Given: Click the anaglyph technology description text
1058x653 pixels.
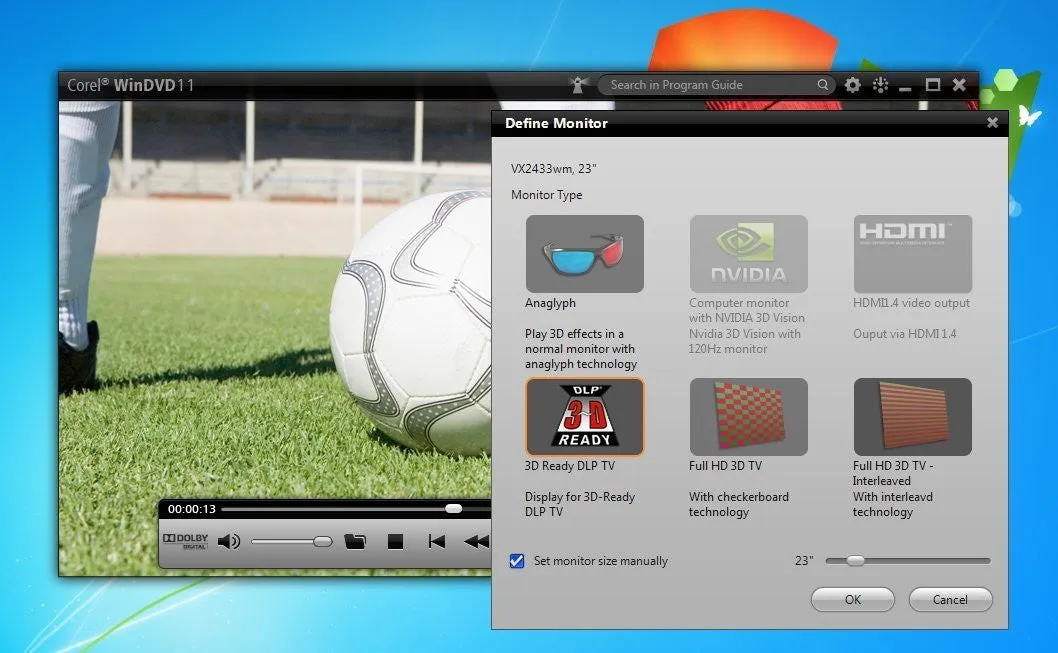Looking at the screenshot, I should click(581, 349).
